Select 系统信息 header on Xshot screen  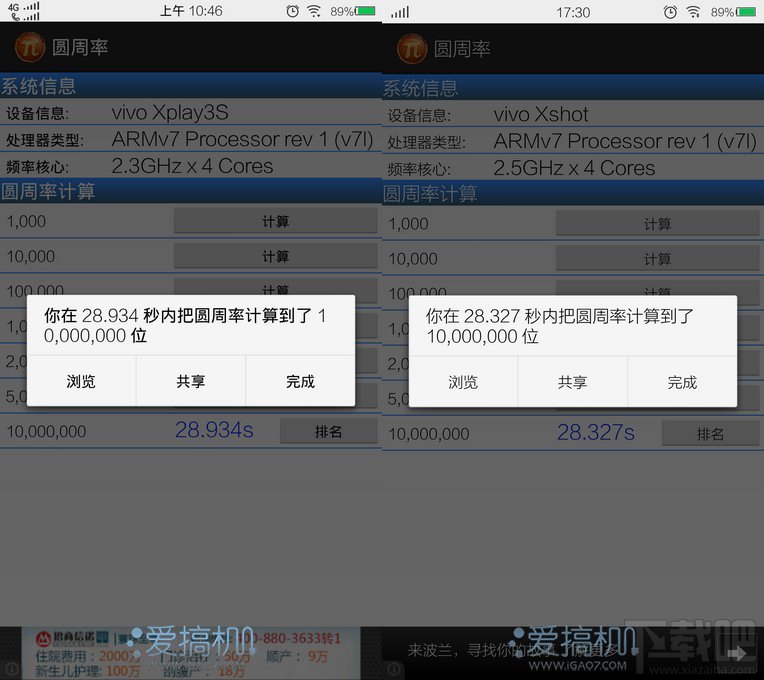click(x=420, y=88)
